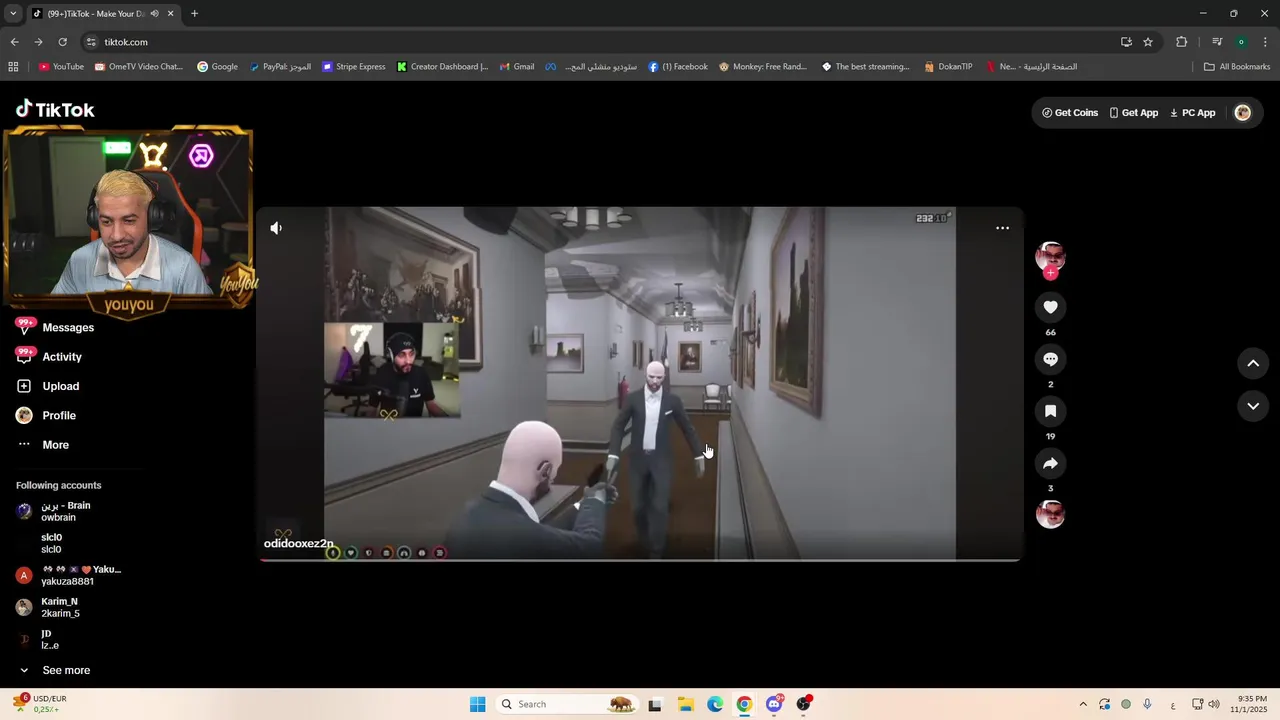Image resolution: width=1280 pixels, height=720 pixels.
Task: Open the OmeTV Video Chat bookmark
Action: tap(138, 67)
